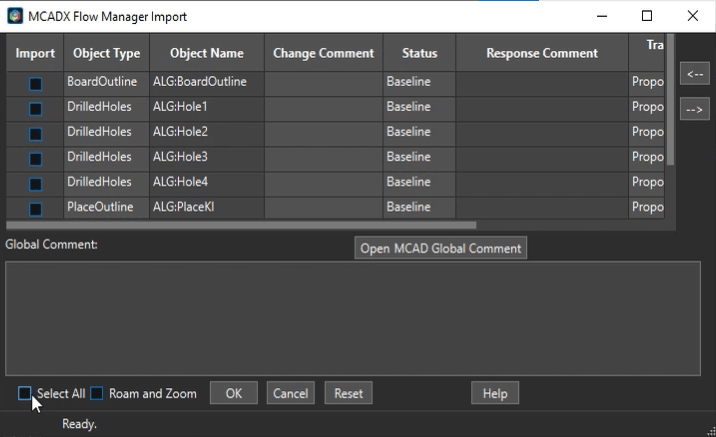The image size is (716, 437).
Task: Check Import box for ALG:Hole2 row
Action: click(x=35, y=134)
